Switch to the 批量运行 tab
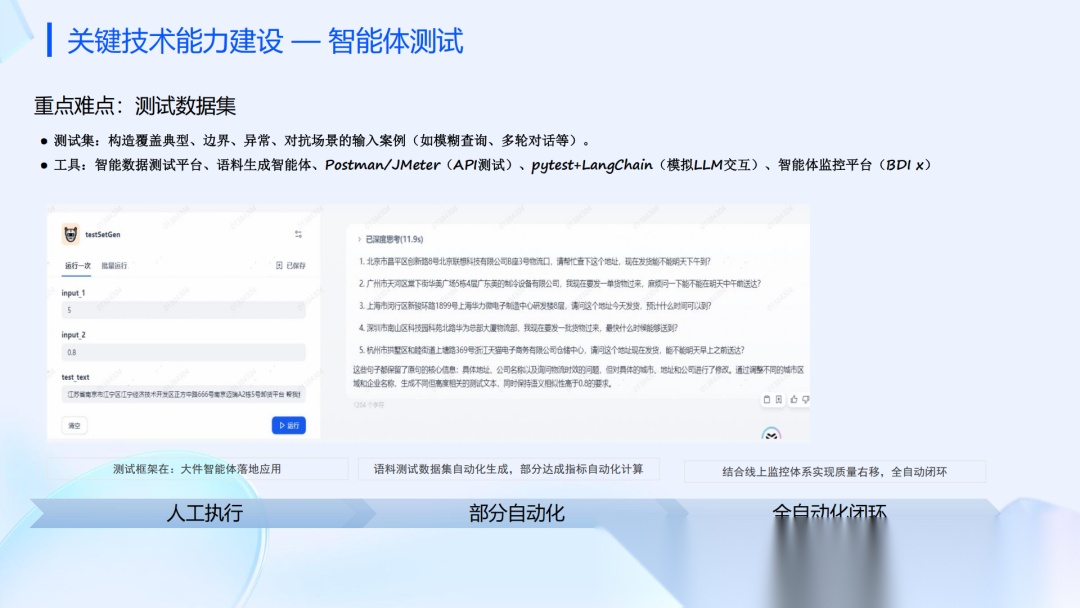 [114, 265]
